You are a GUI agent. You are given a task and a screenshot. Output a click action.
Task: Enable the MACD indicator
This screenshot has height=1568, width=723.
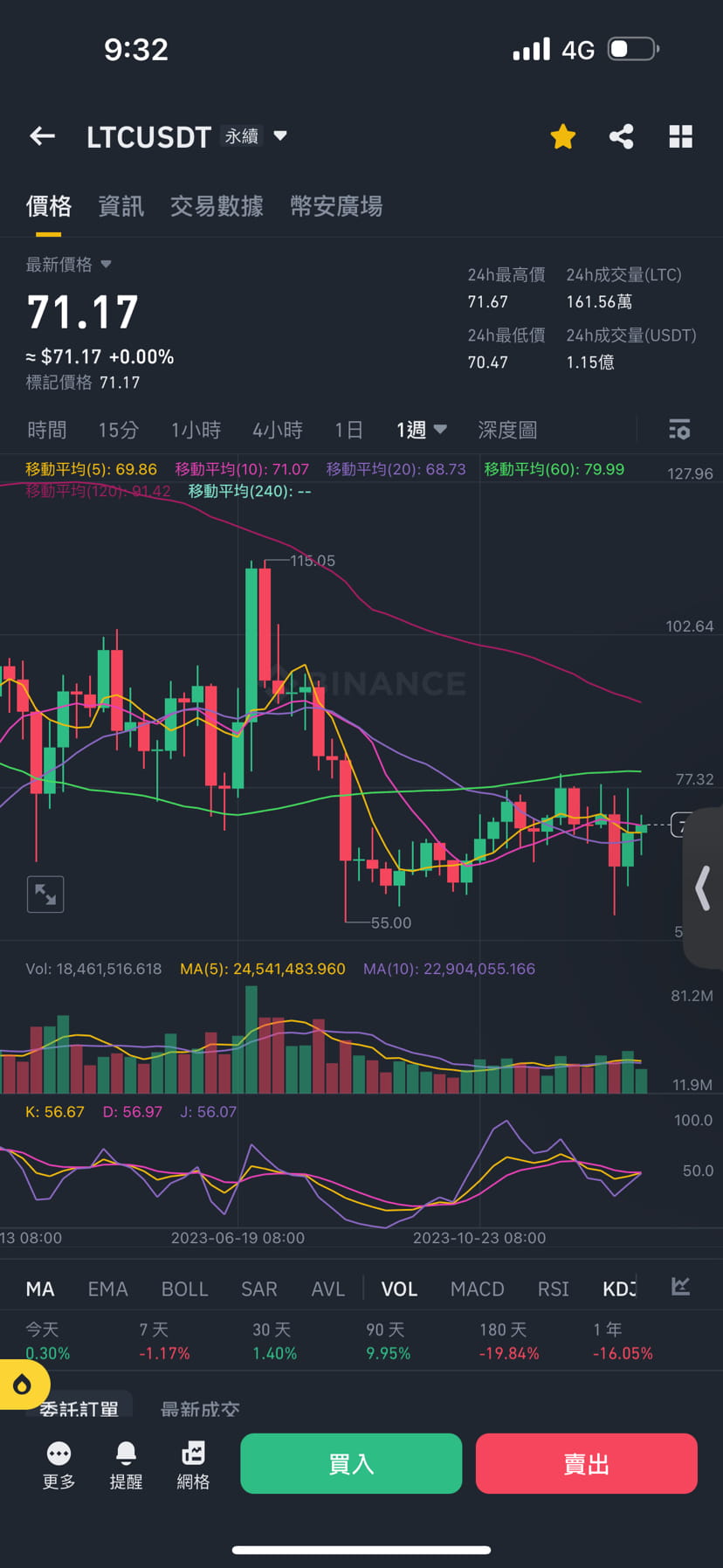pos(477,1288)
